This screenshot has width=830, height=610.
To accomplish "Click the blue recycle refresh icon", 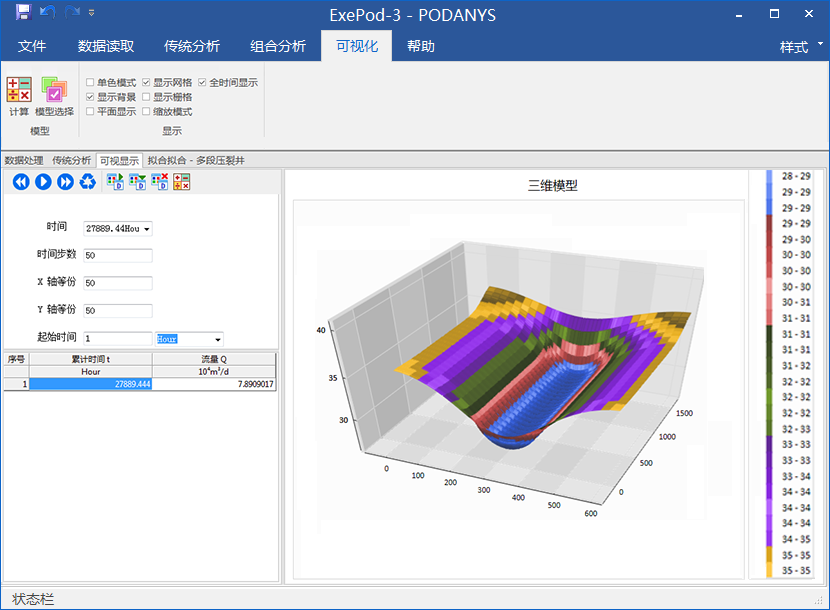I will 88,181.
